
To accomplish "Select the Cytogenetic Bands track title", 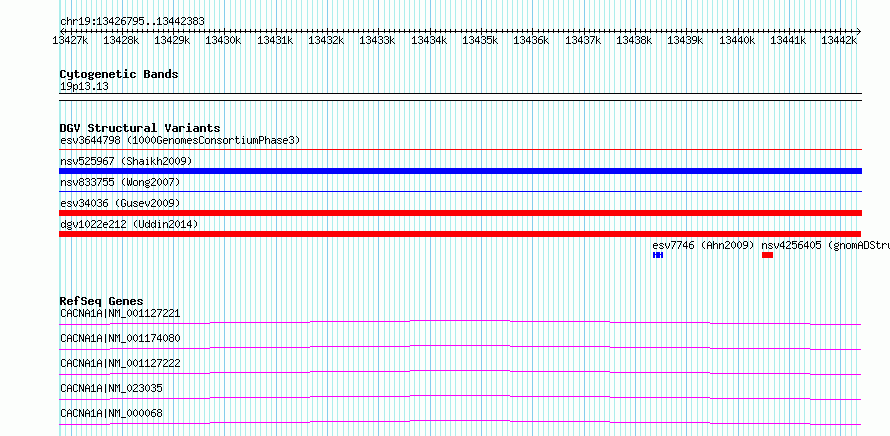I will tap(119, 74).
